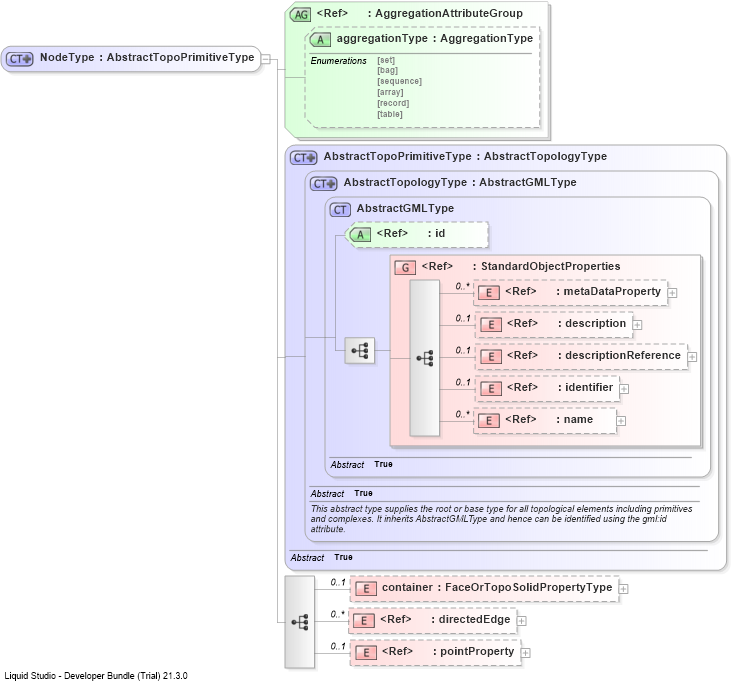Expand the descriptionReference element
The height and width of the screenshot is (681, 731).
click(x=692, y=357)
